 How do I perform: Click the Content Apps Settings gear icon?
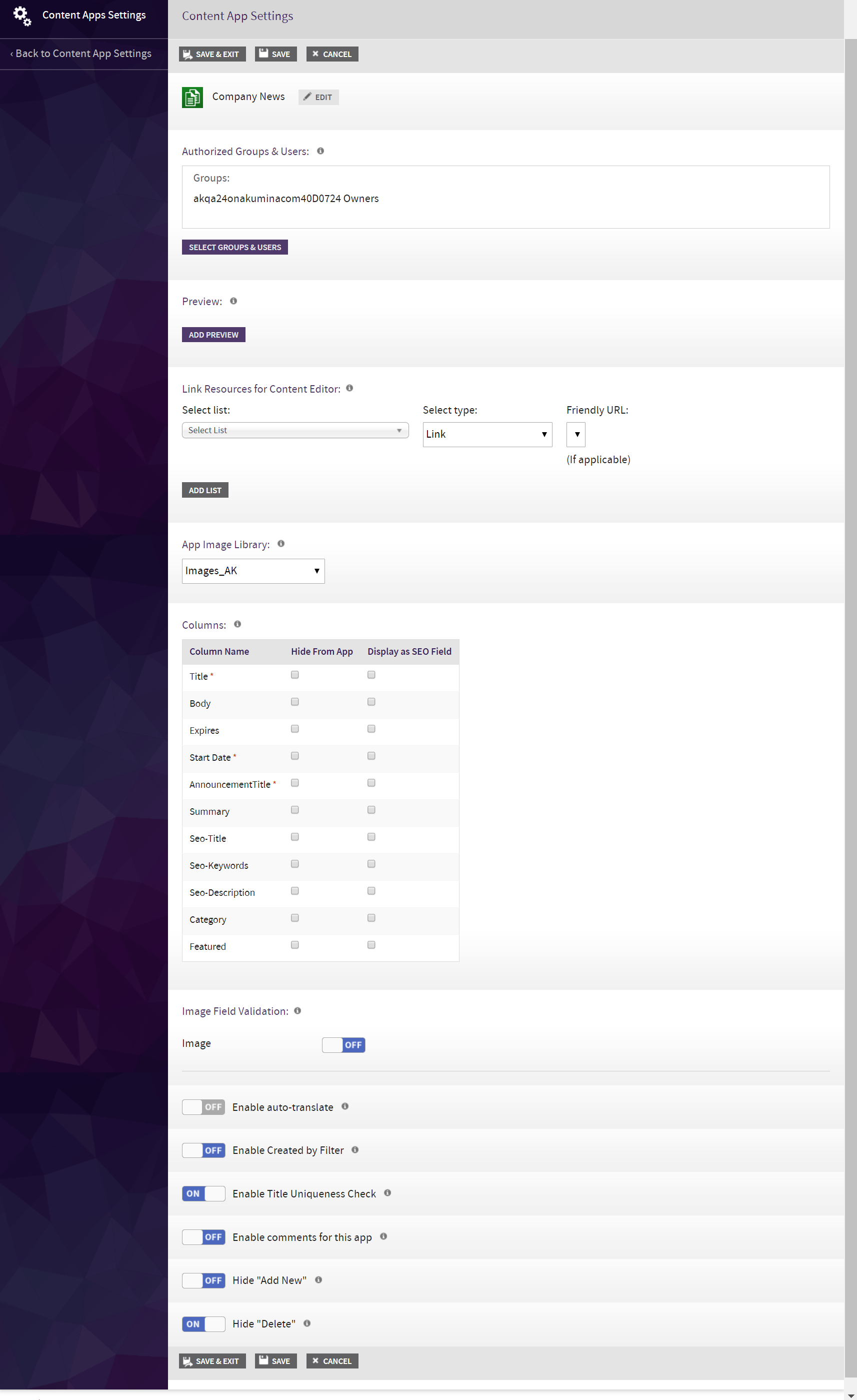coord(21,16)
